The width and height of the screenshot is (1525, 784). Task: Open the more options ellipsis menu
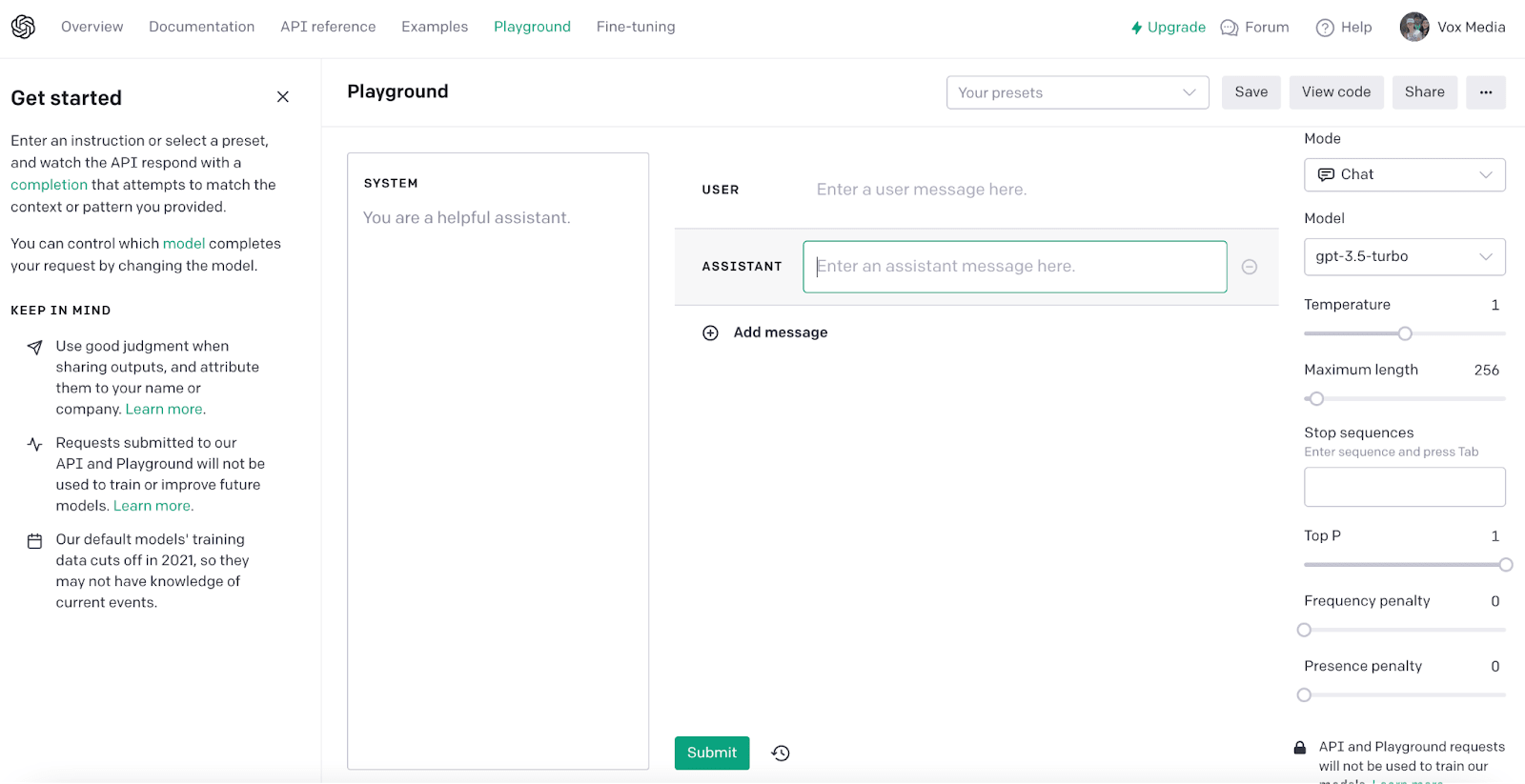click(x=1486, y=92)
